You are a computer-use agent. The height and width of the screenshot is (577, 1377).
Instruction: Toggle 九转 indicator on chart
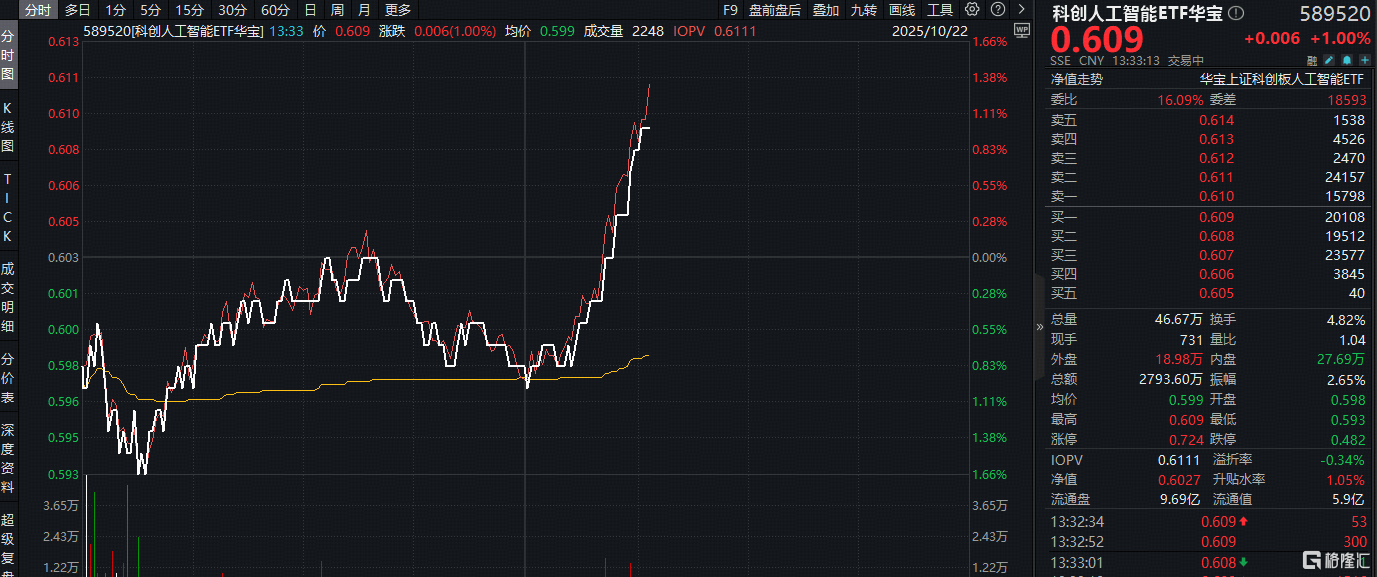864,10
